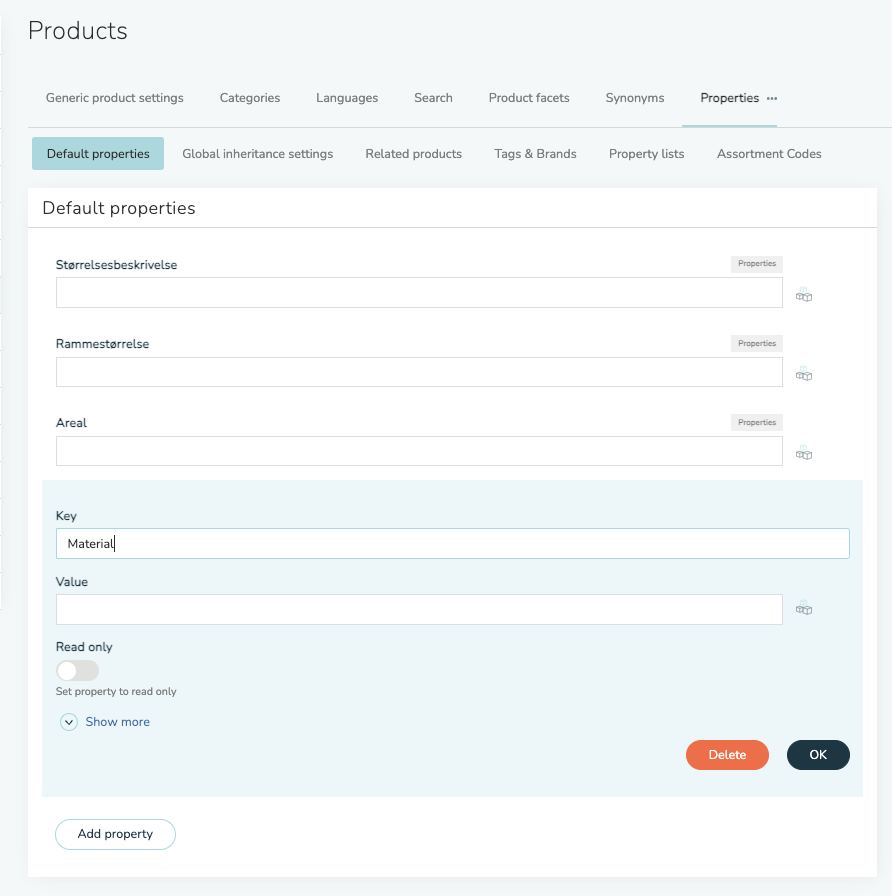The width and height of the screenshot is (892, 896).
Task: Focus the Key input containing Material
Action: (453, 543)
